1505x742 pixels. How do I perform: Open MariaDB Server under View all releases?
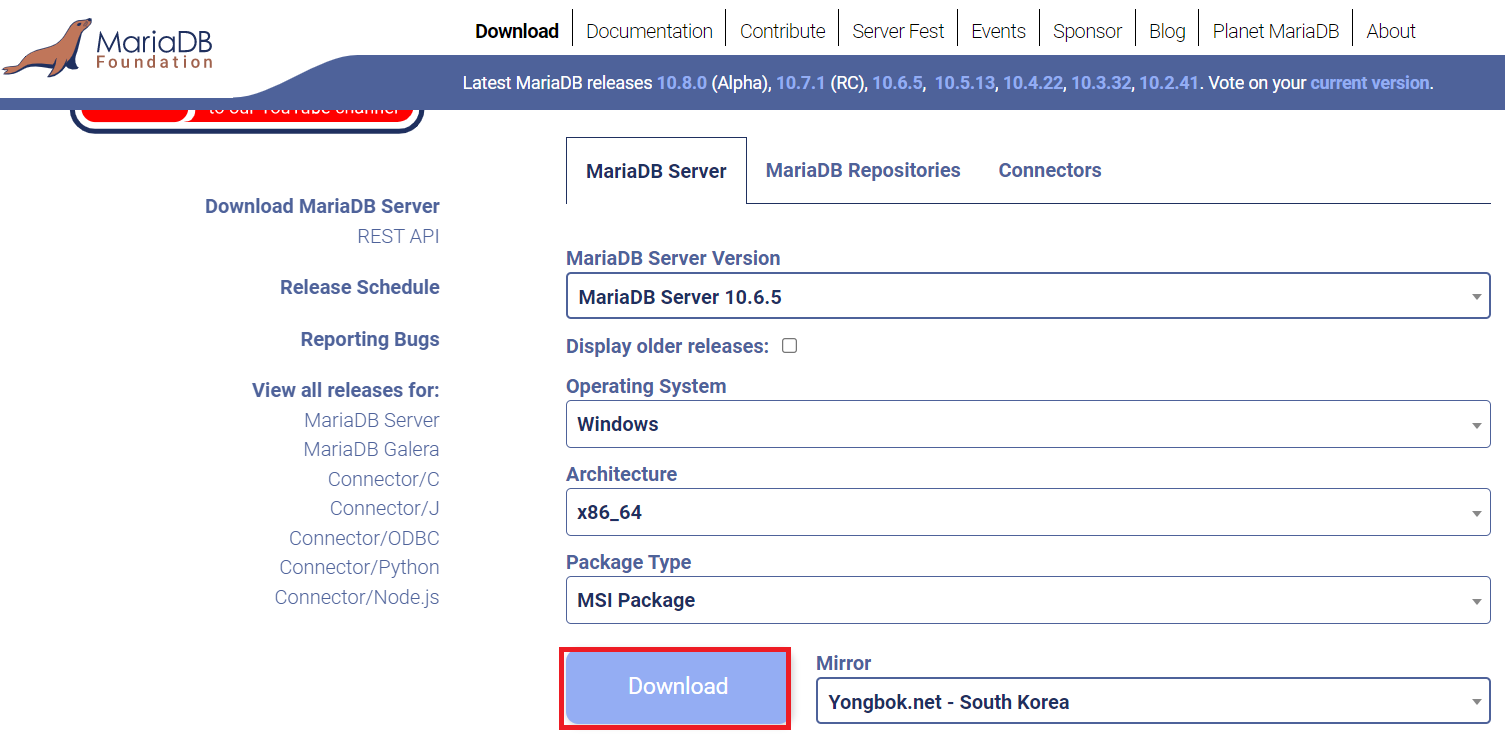click(372, 420)
